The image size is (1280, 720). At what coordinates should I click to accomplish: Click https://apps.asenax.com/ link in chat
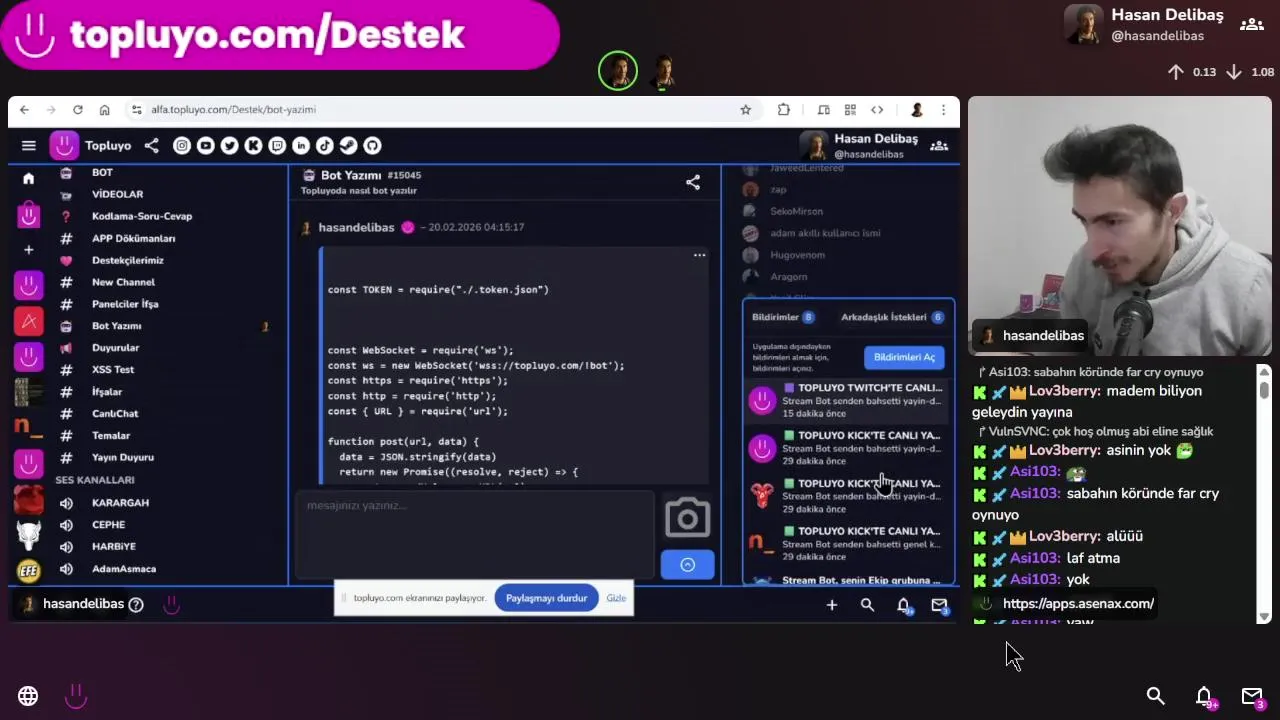pos(1078,604)
